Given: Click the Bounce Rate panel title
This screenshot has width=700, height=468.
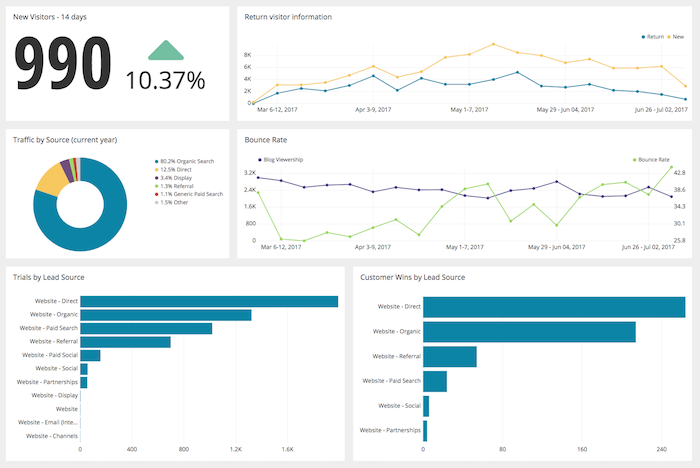Looking at the screenshot, I should coord(266,140).
